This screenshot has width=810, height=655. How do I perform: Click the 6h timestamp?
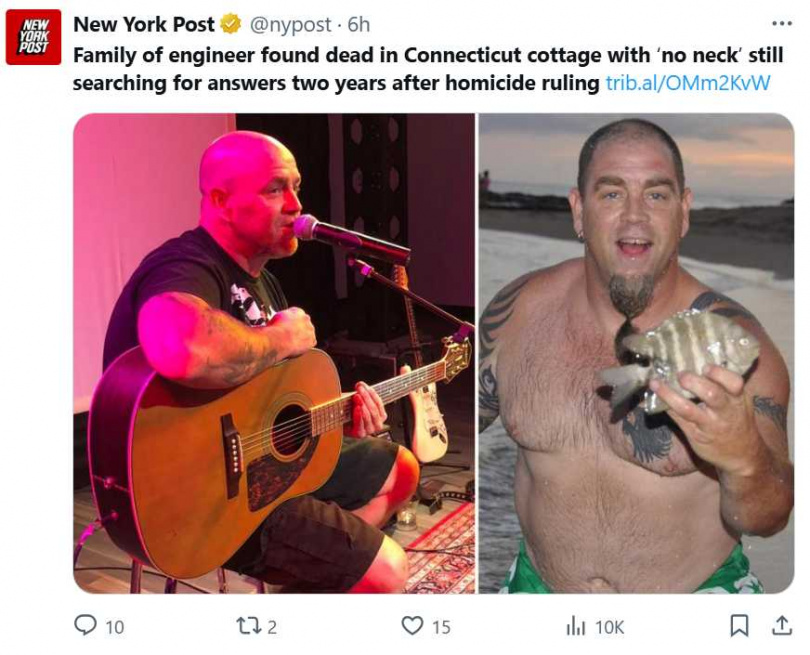359,24
